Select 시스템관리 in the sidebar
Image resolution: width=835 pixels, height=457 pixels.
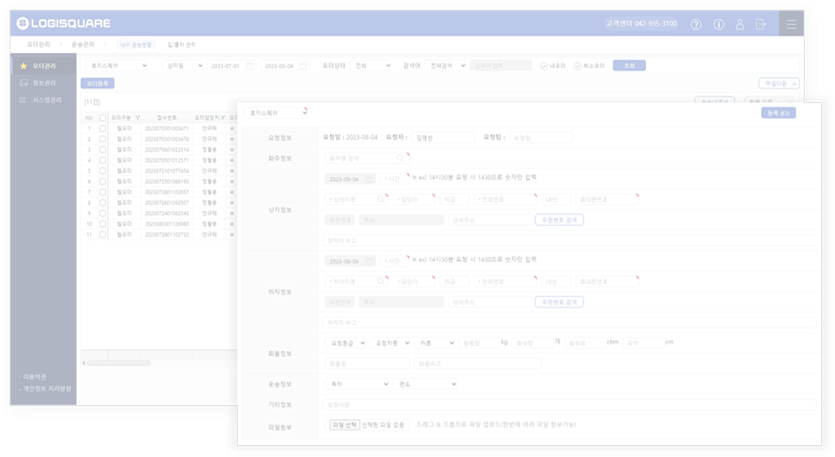47,100
